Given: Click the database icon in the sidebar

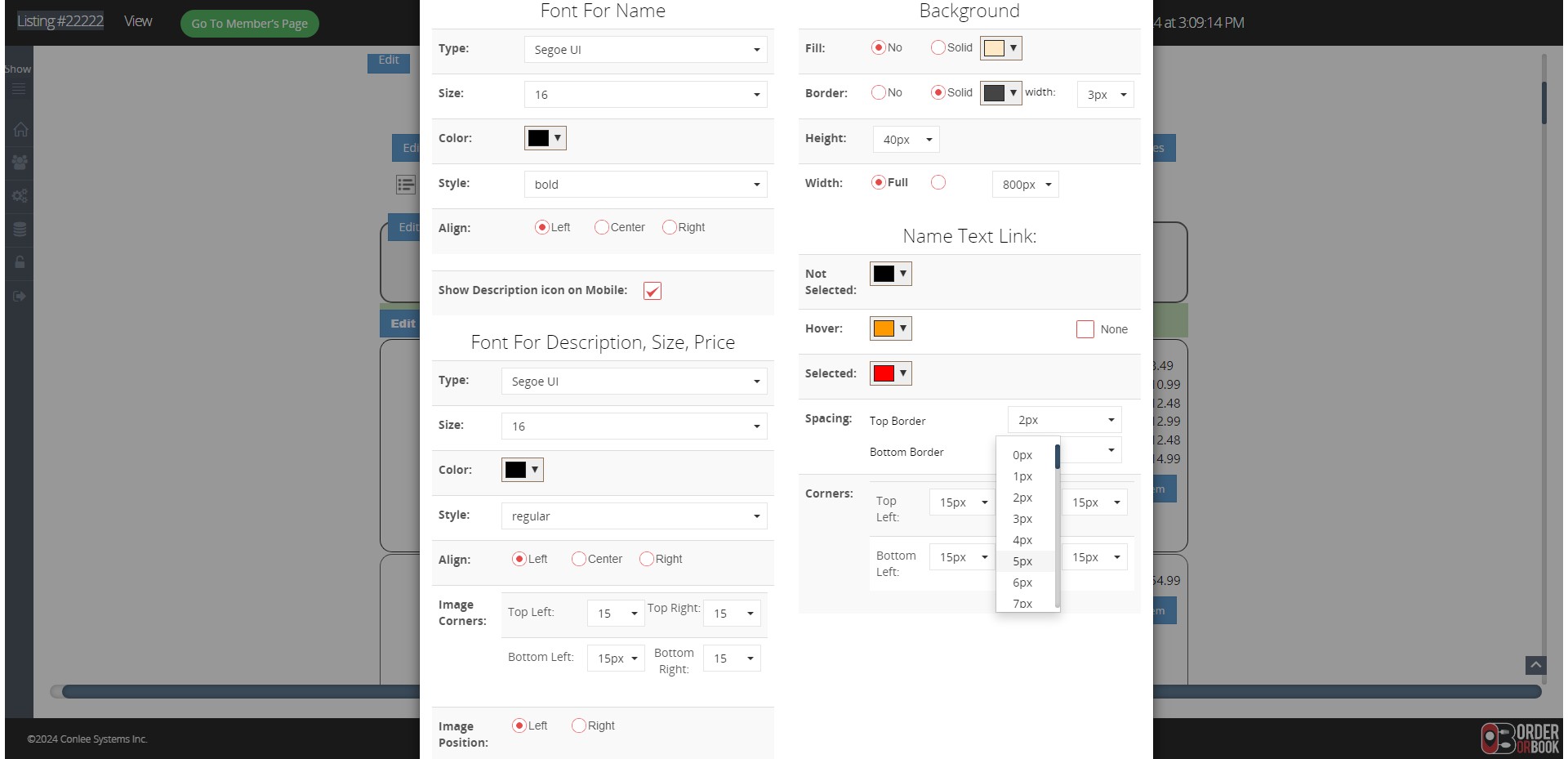Looking at the screenshot, I should point(19,229).
